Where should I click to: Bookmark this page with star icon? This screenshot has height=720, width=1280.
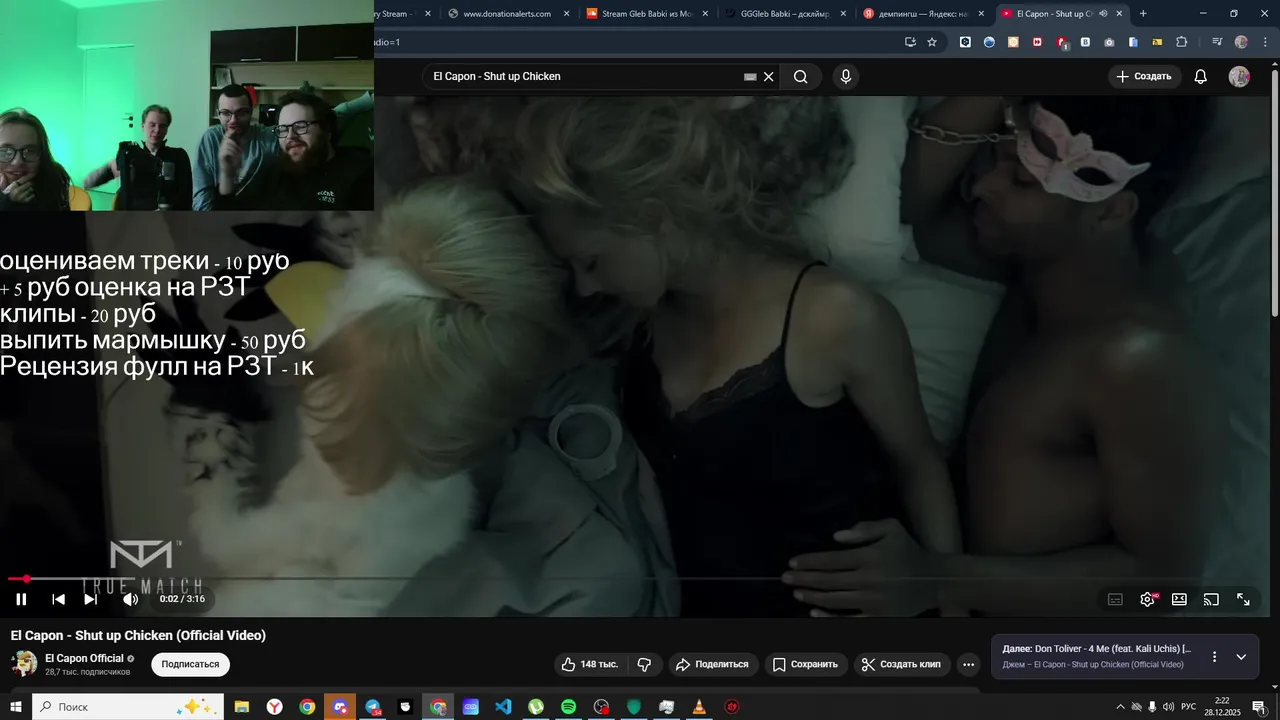point(932,42)
